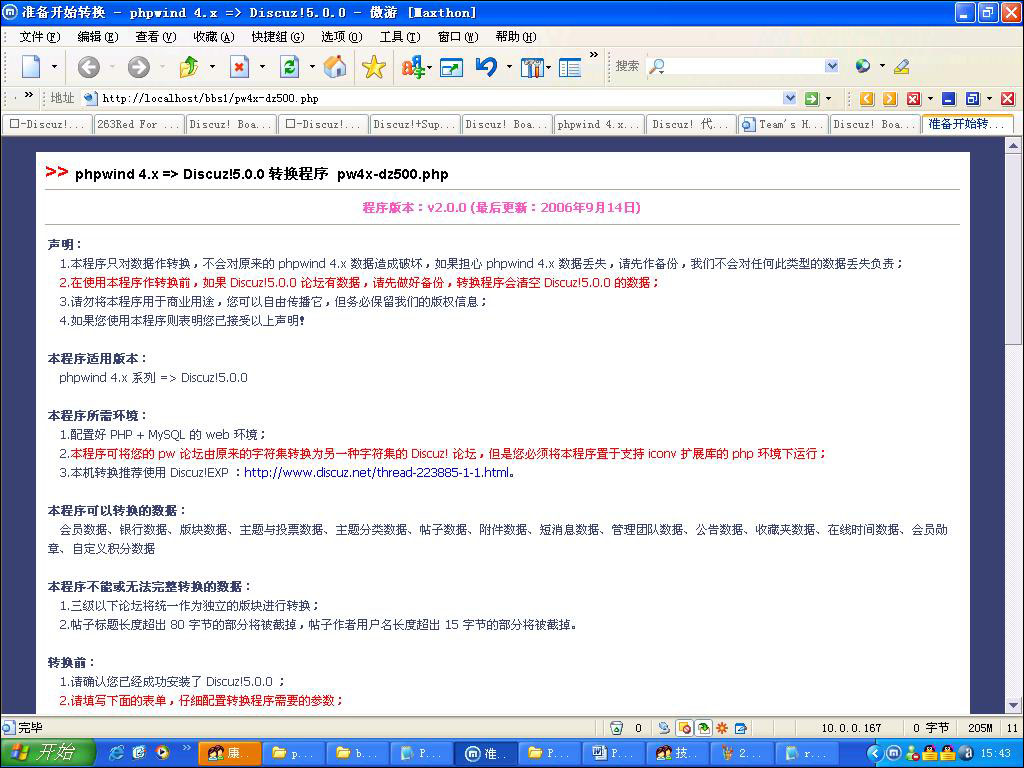
Task: Open the Refresh dropdown arrow
Action: pos(312,67)
